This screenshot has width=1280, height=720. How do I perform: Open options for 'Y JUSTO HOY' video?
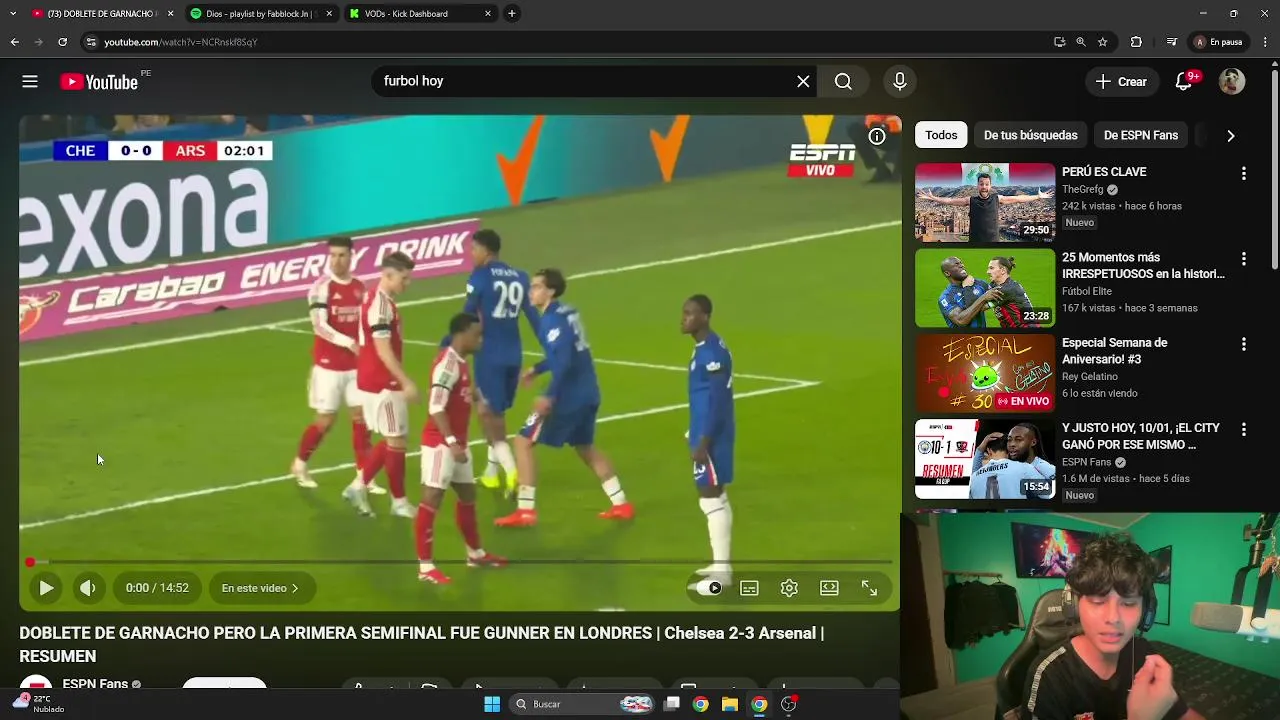[x=1244, y=430]
